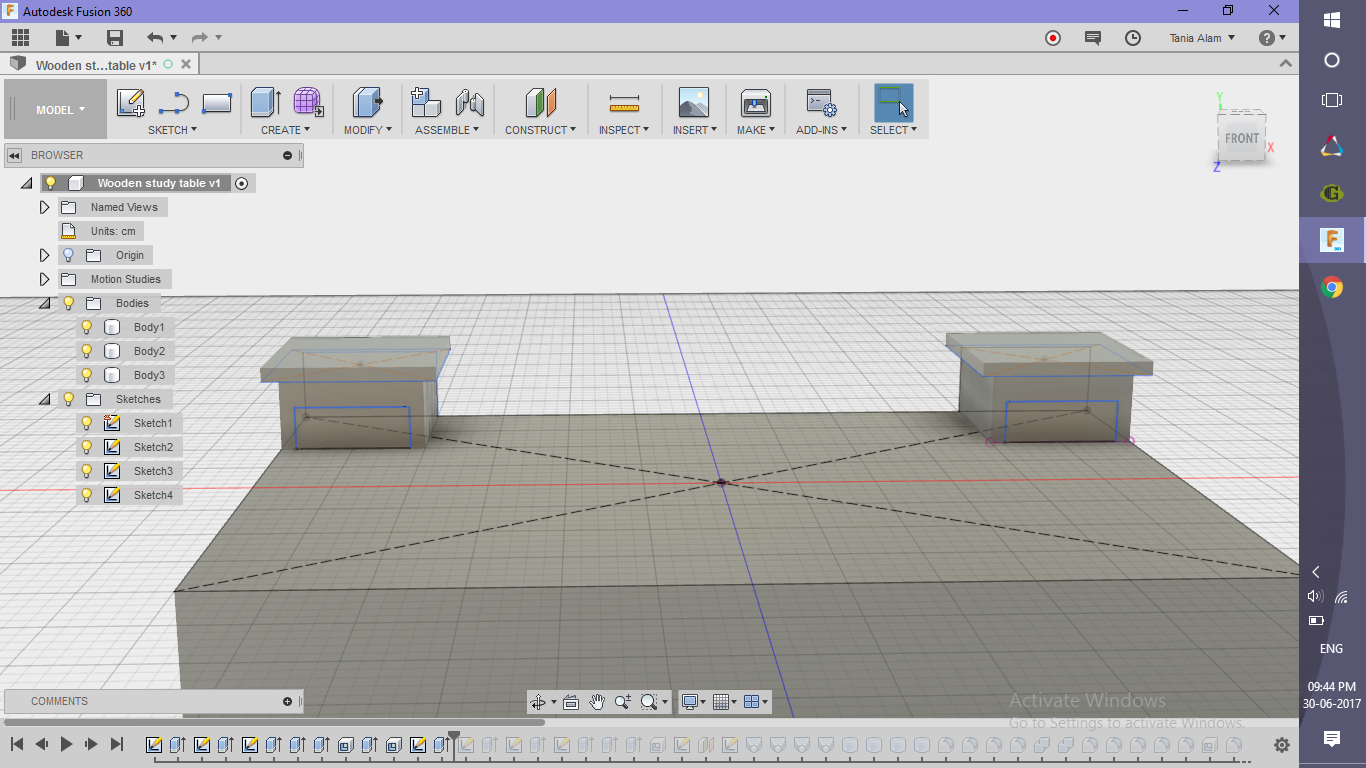Click the Redo arrow

click(200, 38)
